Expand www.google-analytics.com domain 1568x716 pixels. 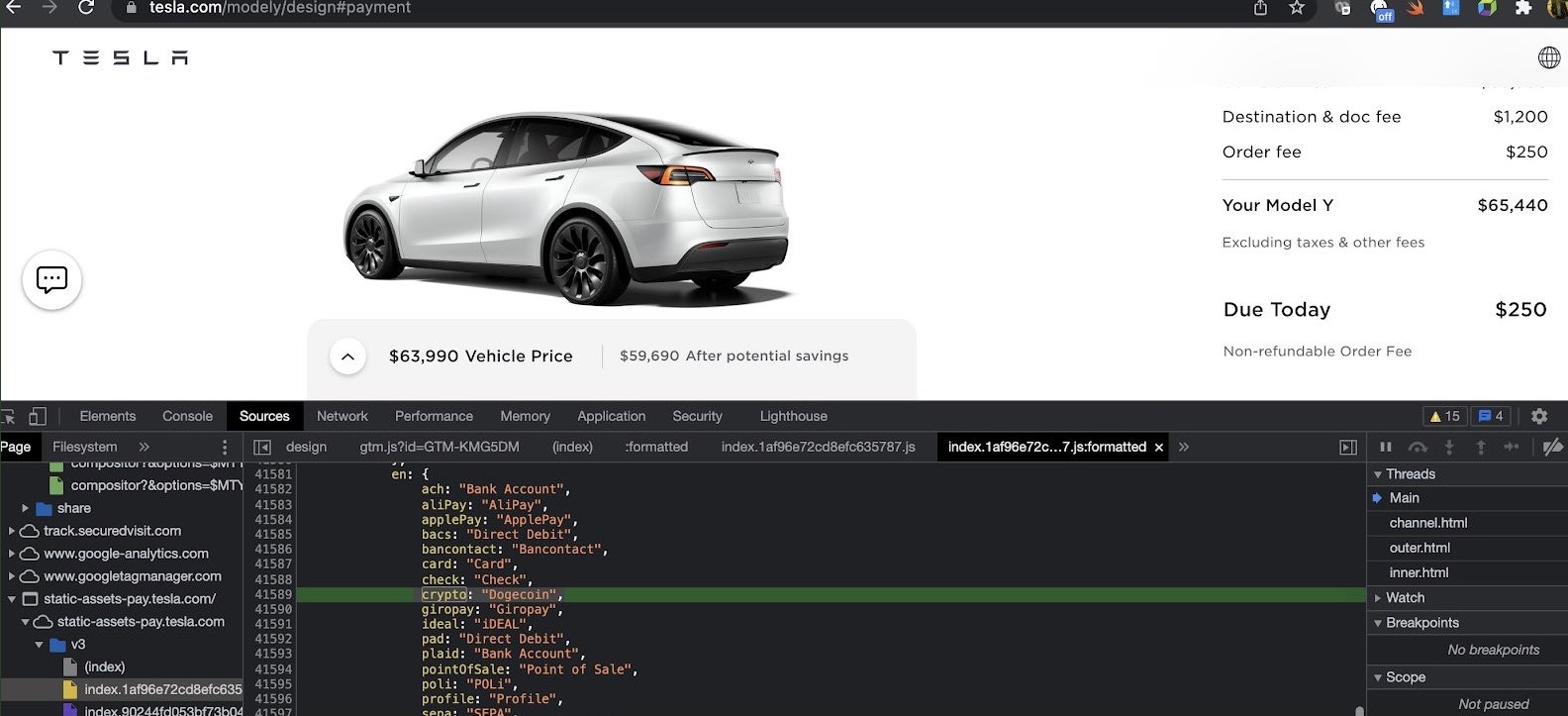click(12, 554)
